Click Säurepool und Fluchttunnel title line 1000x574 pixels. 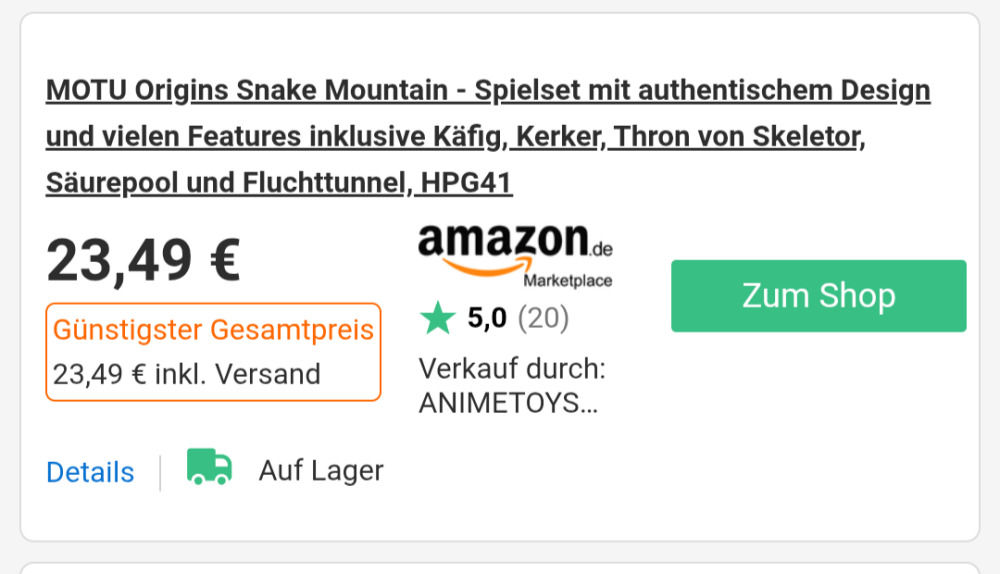(226, 183)
